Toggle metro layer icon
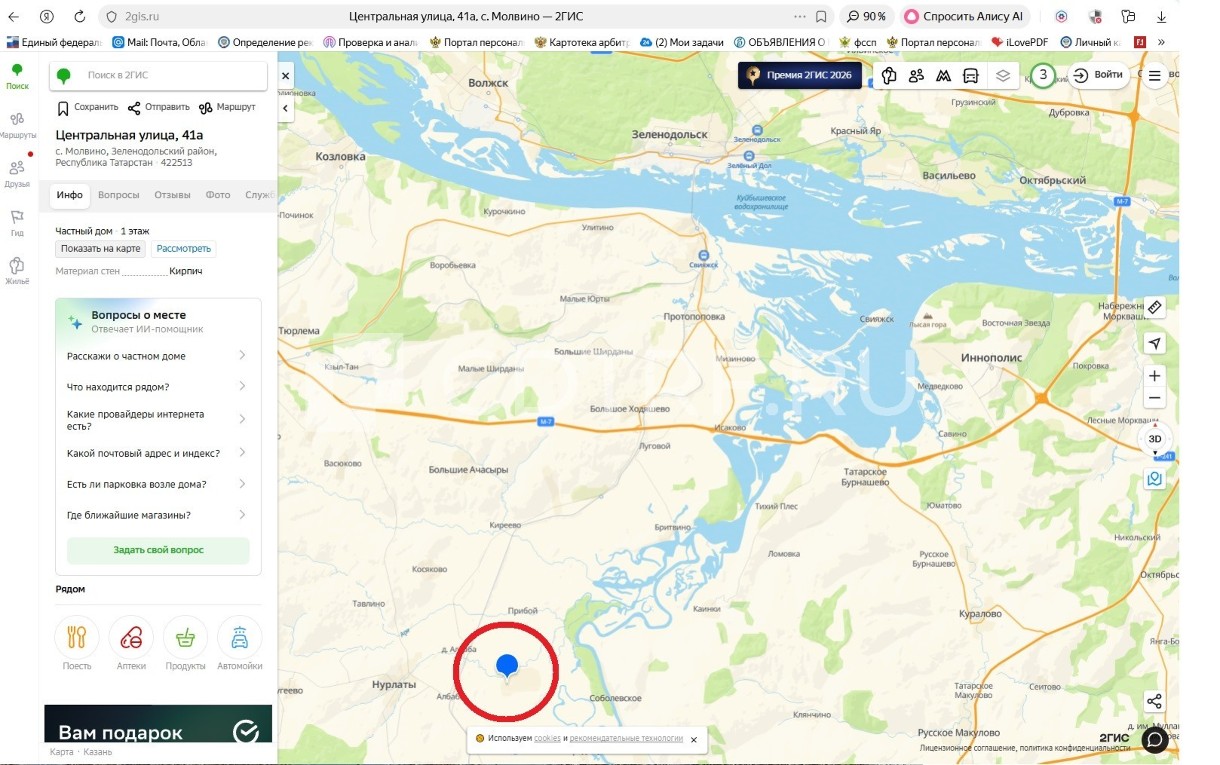The width and height of the screenshot is (1220, 765). point(943,76)
